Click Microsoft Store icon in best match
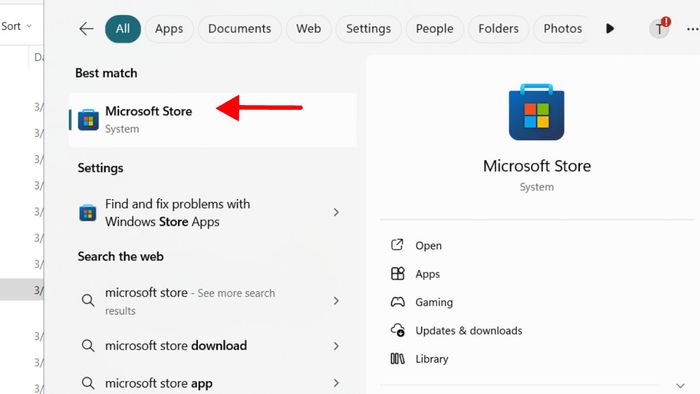This screenshot has width=700, height=394. 88,120
